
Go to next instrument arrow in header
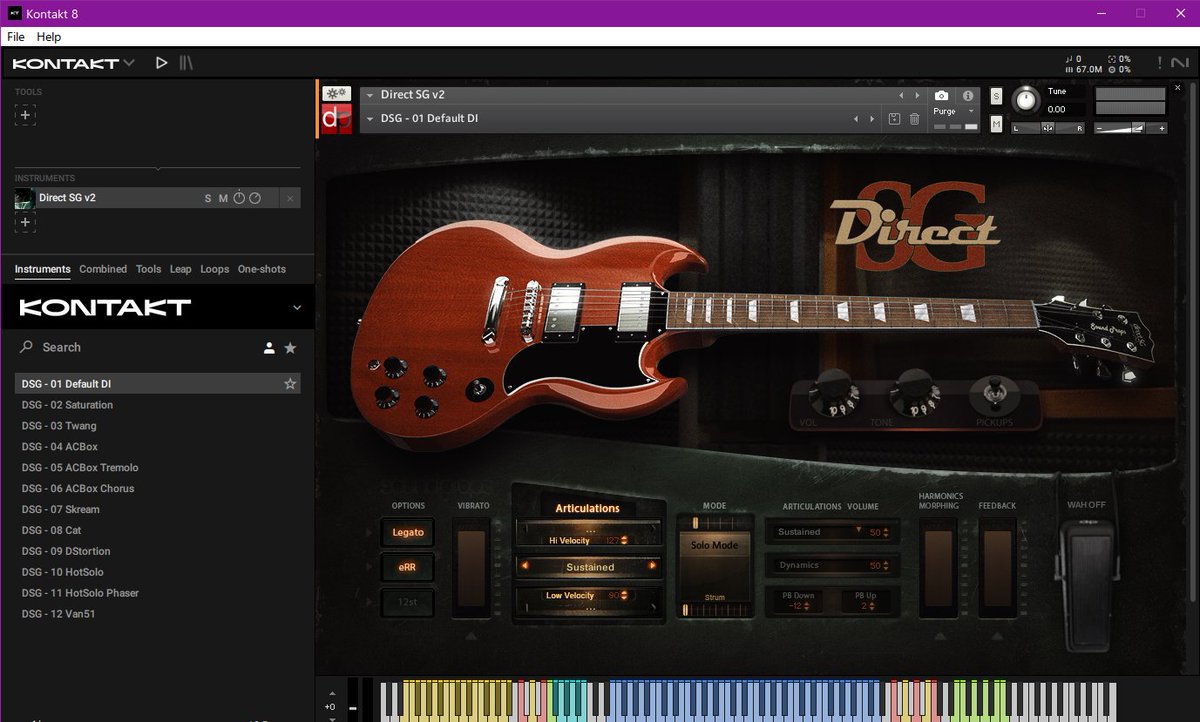pos(917,95)
